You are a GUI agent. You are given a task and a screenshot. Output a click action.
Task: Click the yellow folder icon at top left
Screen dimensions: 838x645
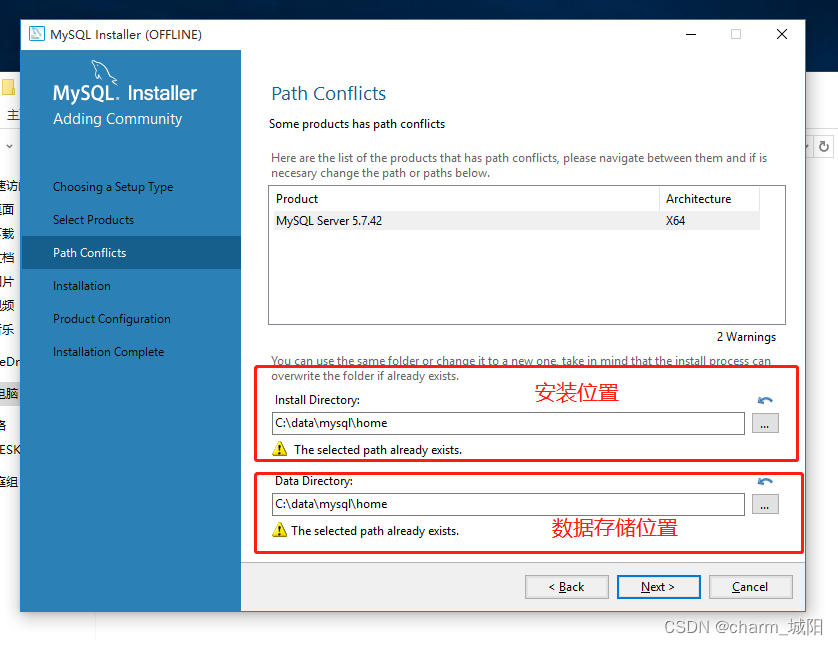(x=7, y=86)
